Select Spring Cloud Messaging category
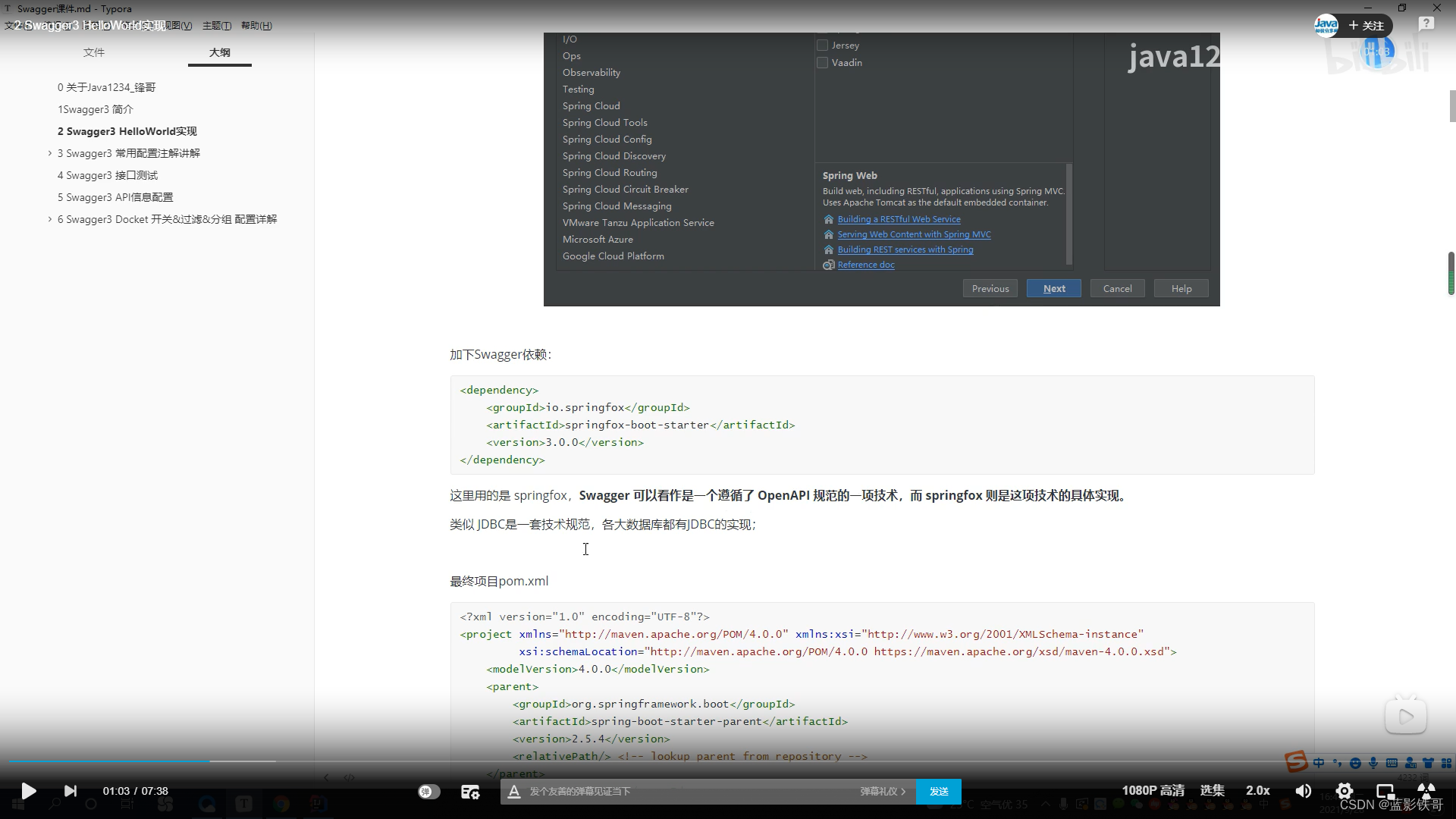The width and height of the screenshot is (1456, 819). 617,206
